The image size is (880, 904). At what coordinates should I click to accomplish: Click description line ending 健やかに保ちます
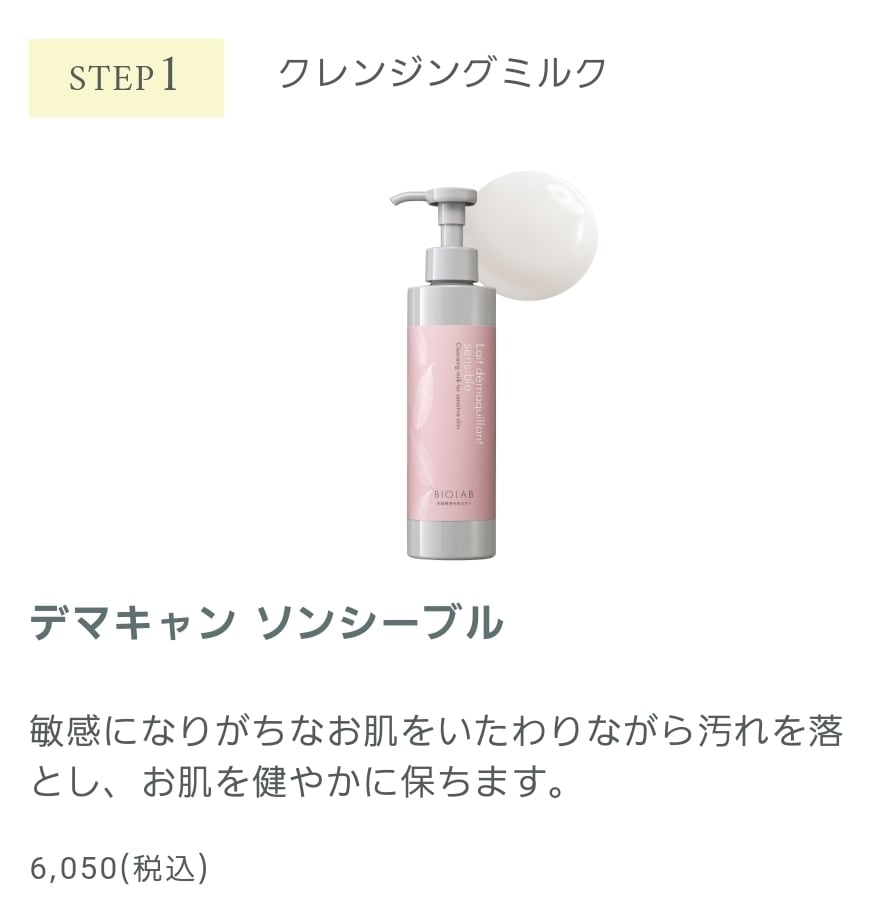(x=297, y=782)
